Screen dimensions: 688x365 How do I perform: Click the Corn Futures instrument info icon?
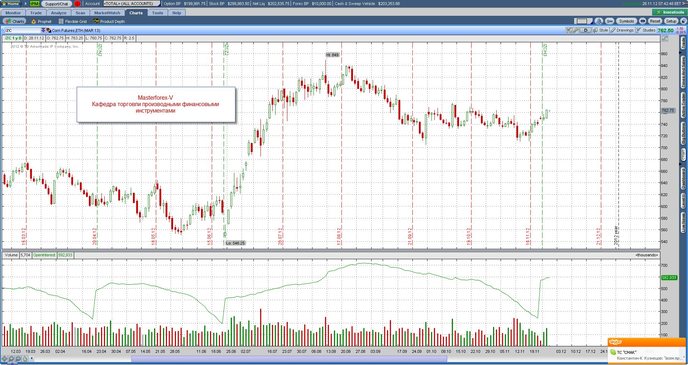point(49,31)
